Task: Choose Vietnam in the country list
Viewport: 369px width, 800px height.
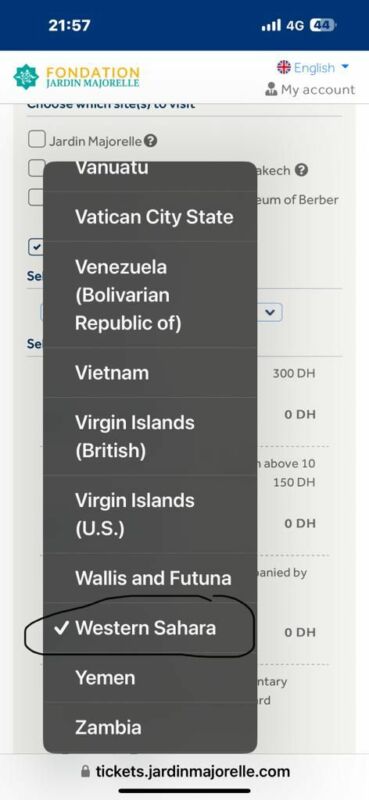Action: [x=150, y=373]
